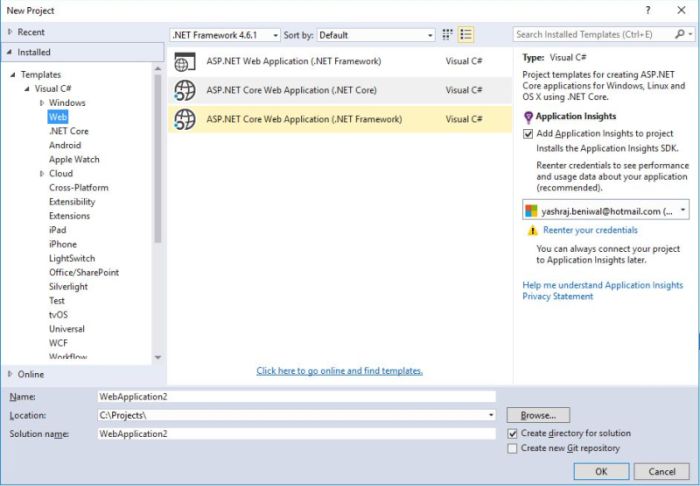Select the .NET Core template category
Image resolution: width=700 pixels, height=486 pixels.
pos(69,131)
